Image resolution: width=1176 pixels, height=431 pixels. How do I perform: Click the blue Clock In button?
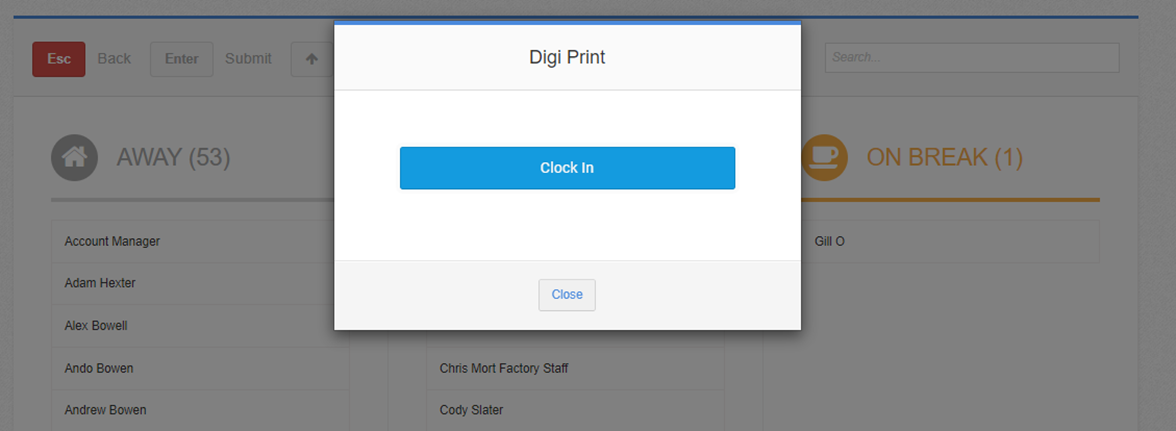567,168
